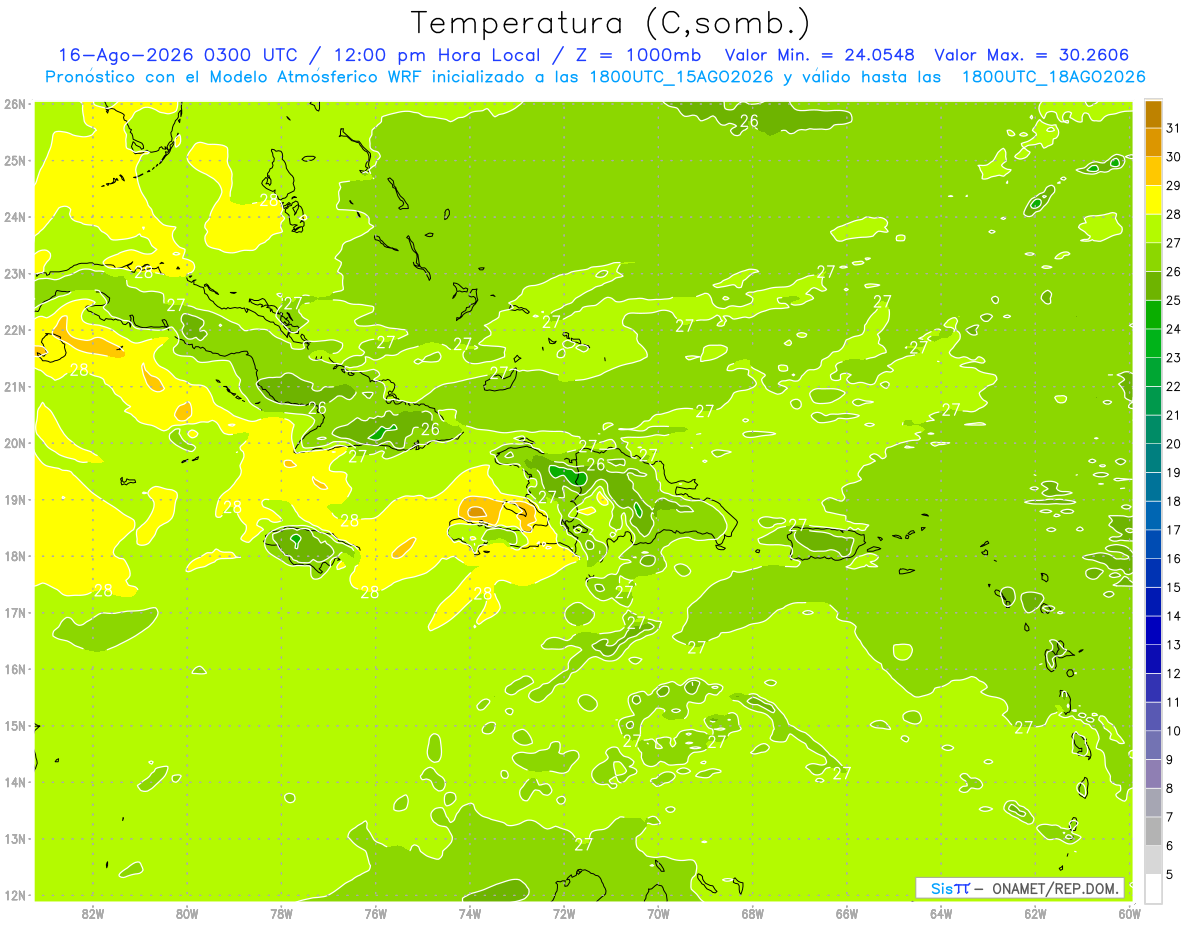Click the '17N' latitude axis label
The height and width of the screenshot is (927, 1200).
(x=14, y=612)
